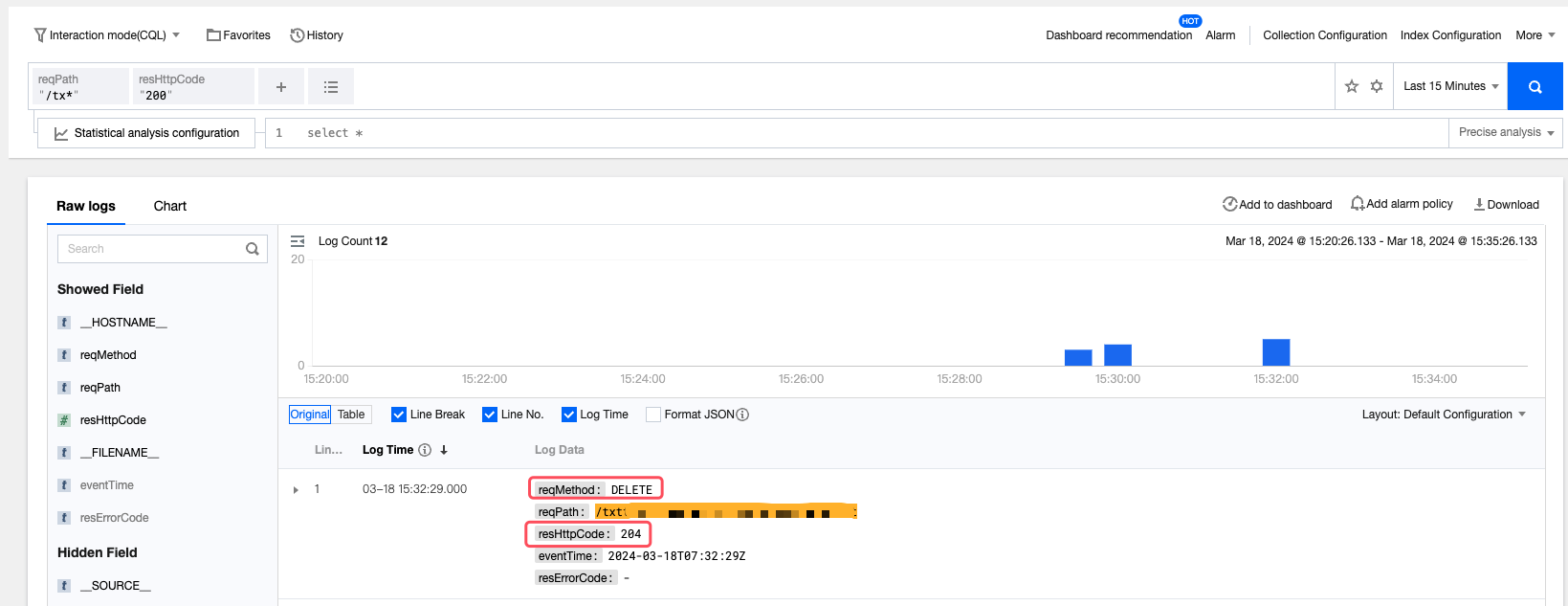Image resolution: width=1568 pixels, height=606 pixels.
Task: Uncheck the Log Time checkbox
Action: [x=569, y=415]
